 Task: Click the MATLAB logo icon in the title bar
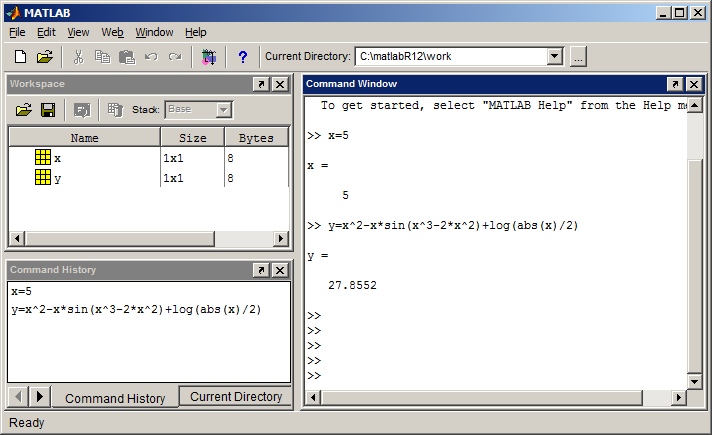[14, 13]
